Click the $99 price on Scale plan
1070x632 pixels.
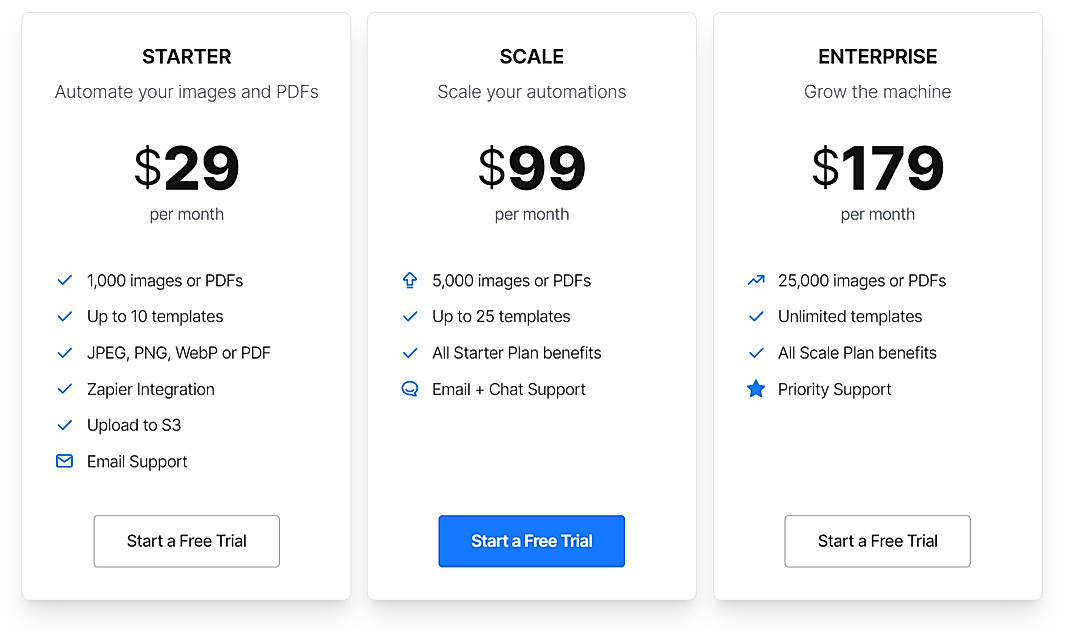pyautogui.click(x=531, y=168)
